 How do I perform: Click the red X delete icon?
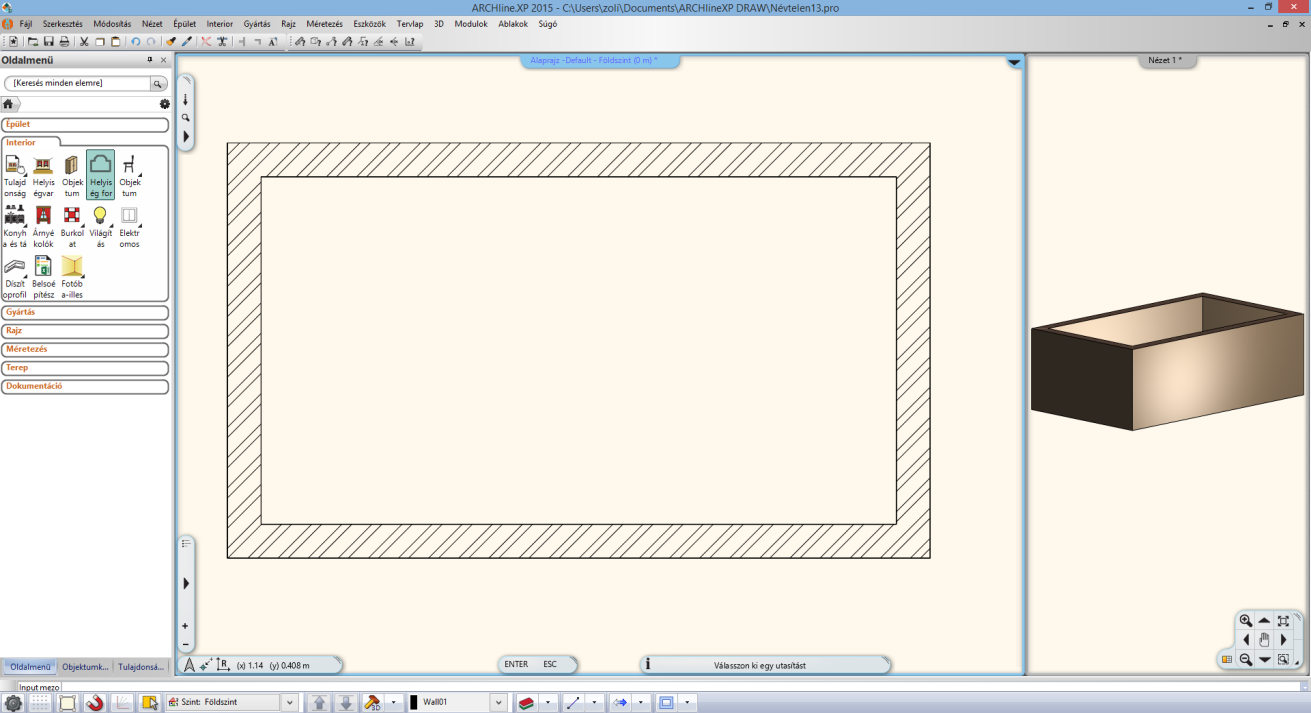206,42
